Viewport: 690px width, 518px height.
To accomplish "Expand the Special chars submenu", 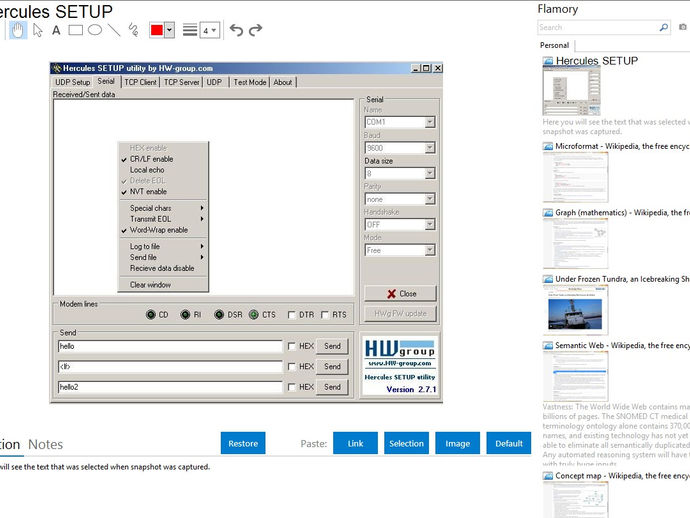I will (x=163, y=208).
